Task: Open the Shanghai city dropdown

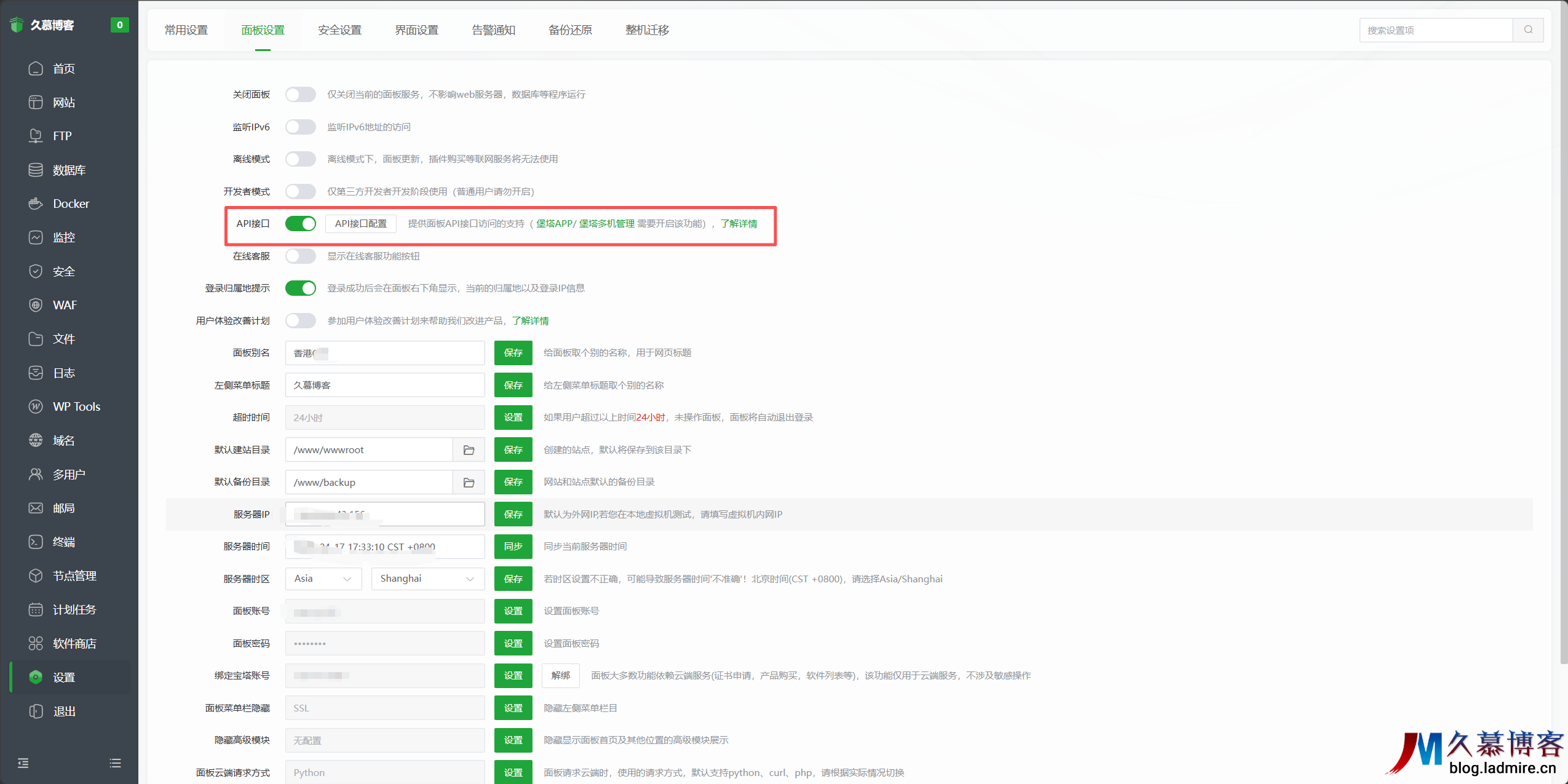Action: tap(427, 579)
